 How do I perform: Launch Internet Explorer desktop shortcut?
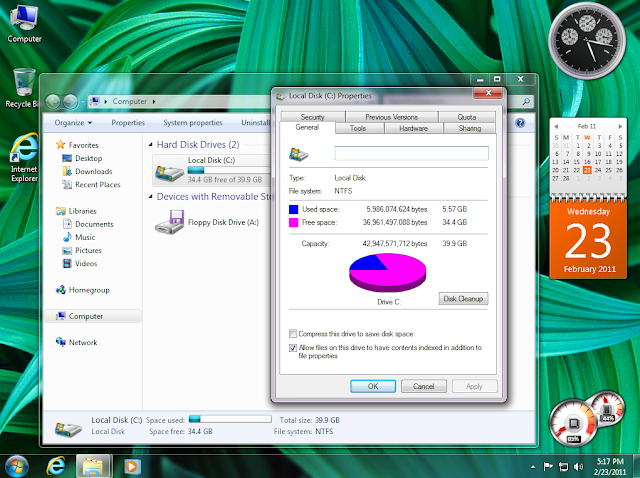click(24, 157)
